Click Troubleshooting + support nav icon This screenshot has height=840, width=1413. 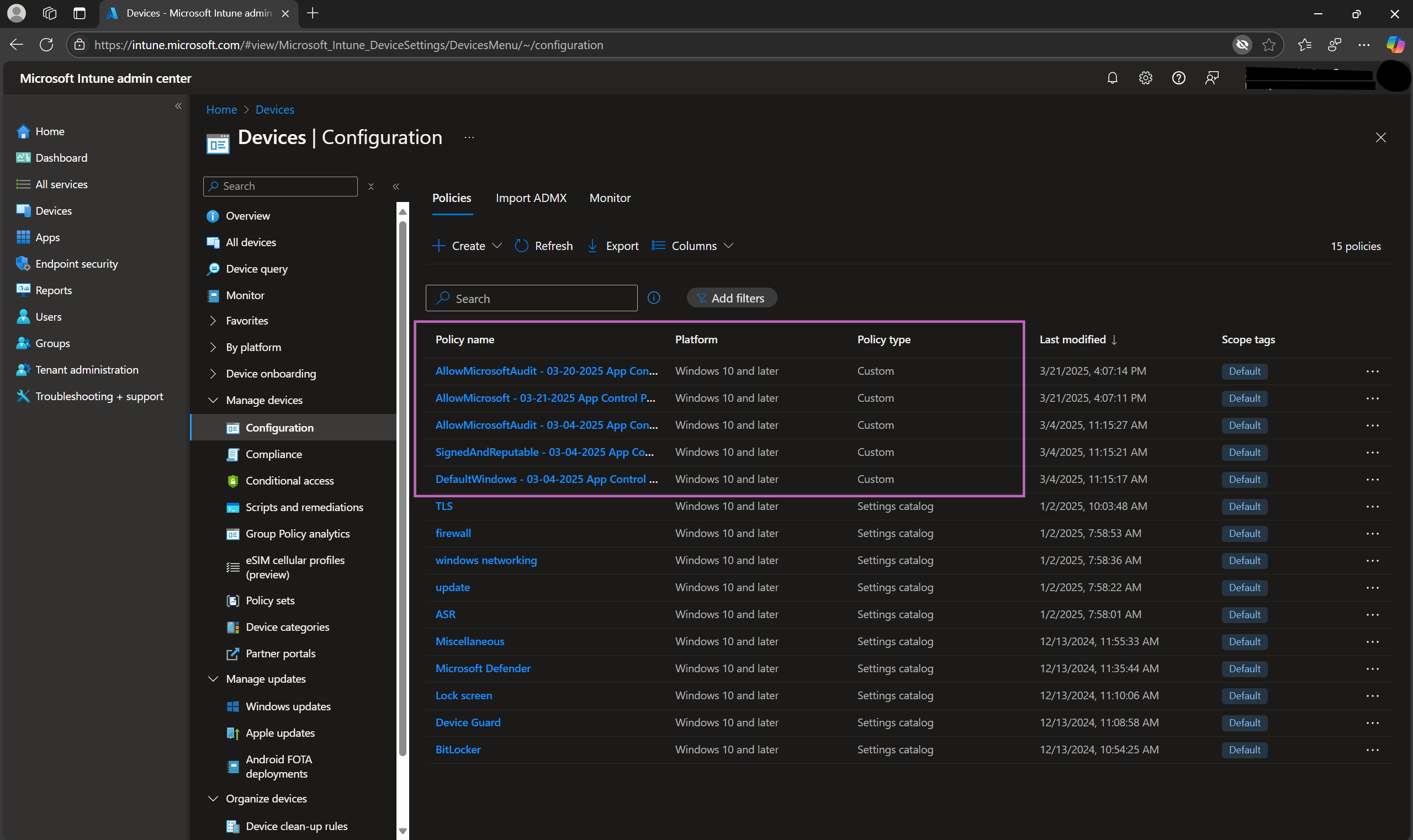[x=23, y=396]
